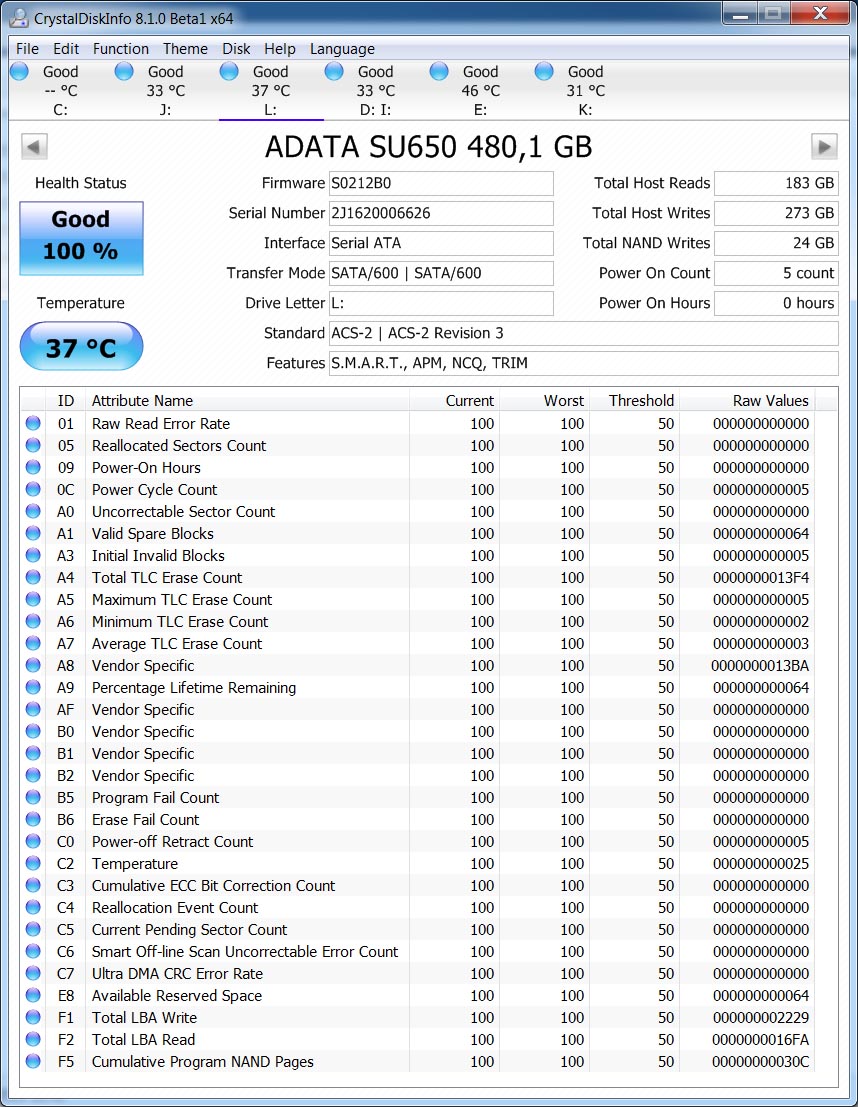The height and width of the screenshot is (1107, 858).
Task: Select the Power-off Retract Count row text
Action: (172, 842)
